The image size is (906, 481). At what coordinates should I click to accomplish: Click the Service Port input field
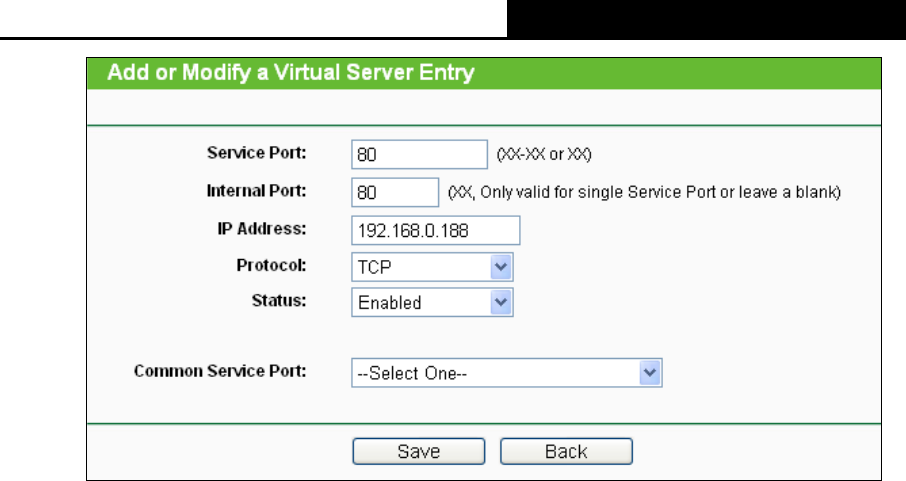click(x=419, y=154)
